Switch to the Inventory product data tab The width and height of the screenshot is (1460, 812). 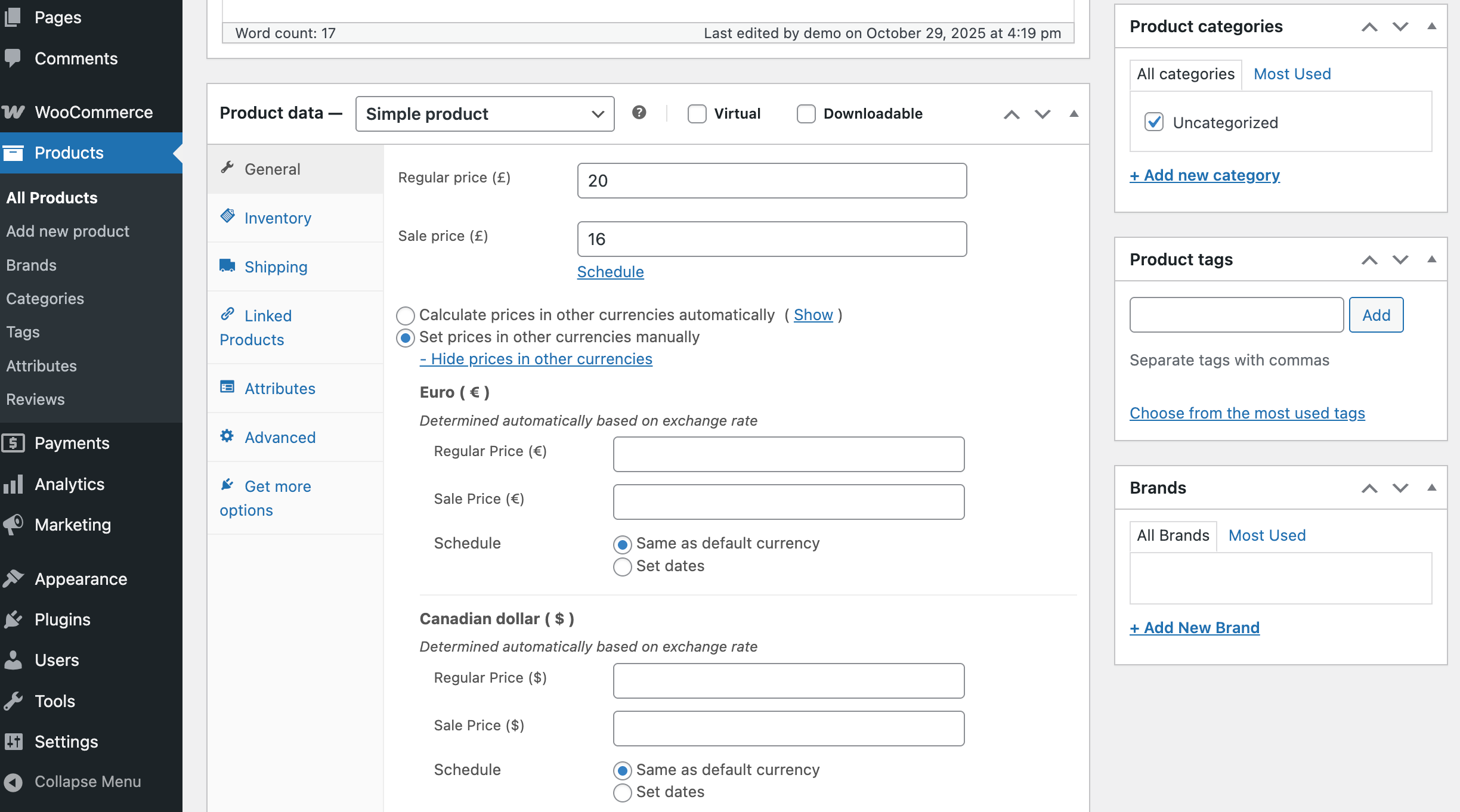coord(277,218)
